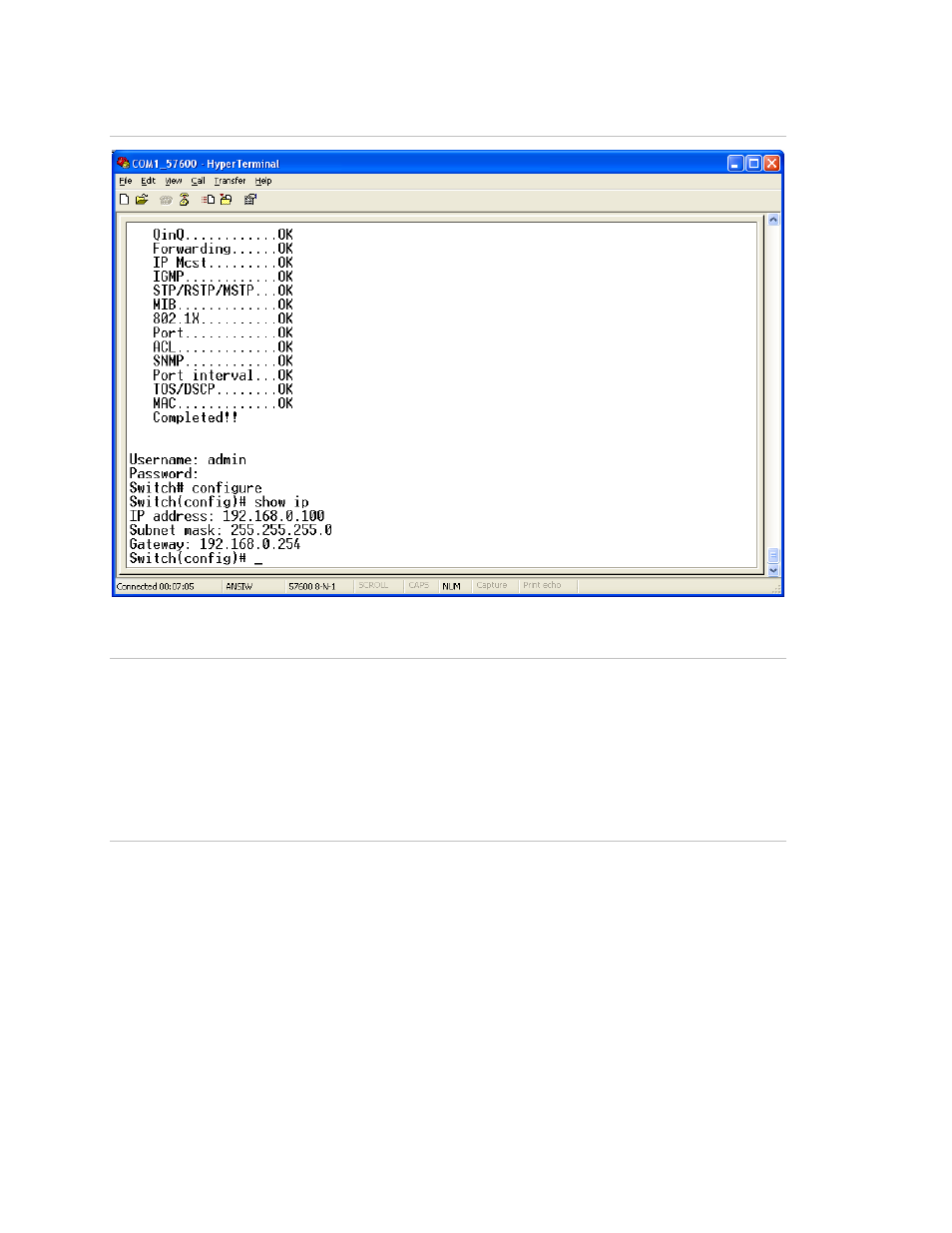952x1233 pixels.
Task: Click the 'COM1_57600 - HyperTerminal' title text
Action: [x=206, y=164]
